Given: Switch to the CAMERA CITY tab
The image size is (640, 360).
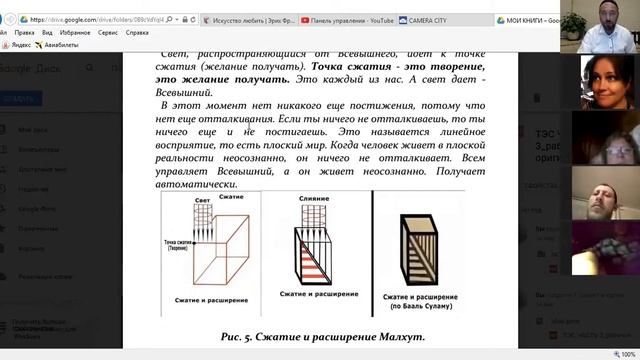Looking at the screenshot, I should (x=445, y=20).
